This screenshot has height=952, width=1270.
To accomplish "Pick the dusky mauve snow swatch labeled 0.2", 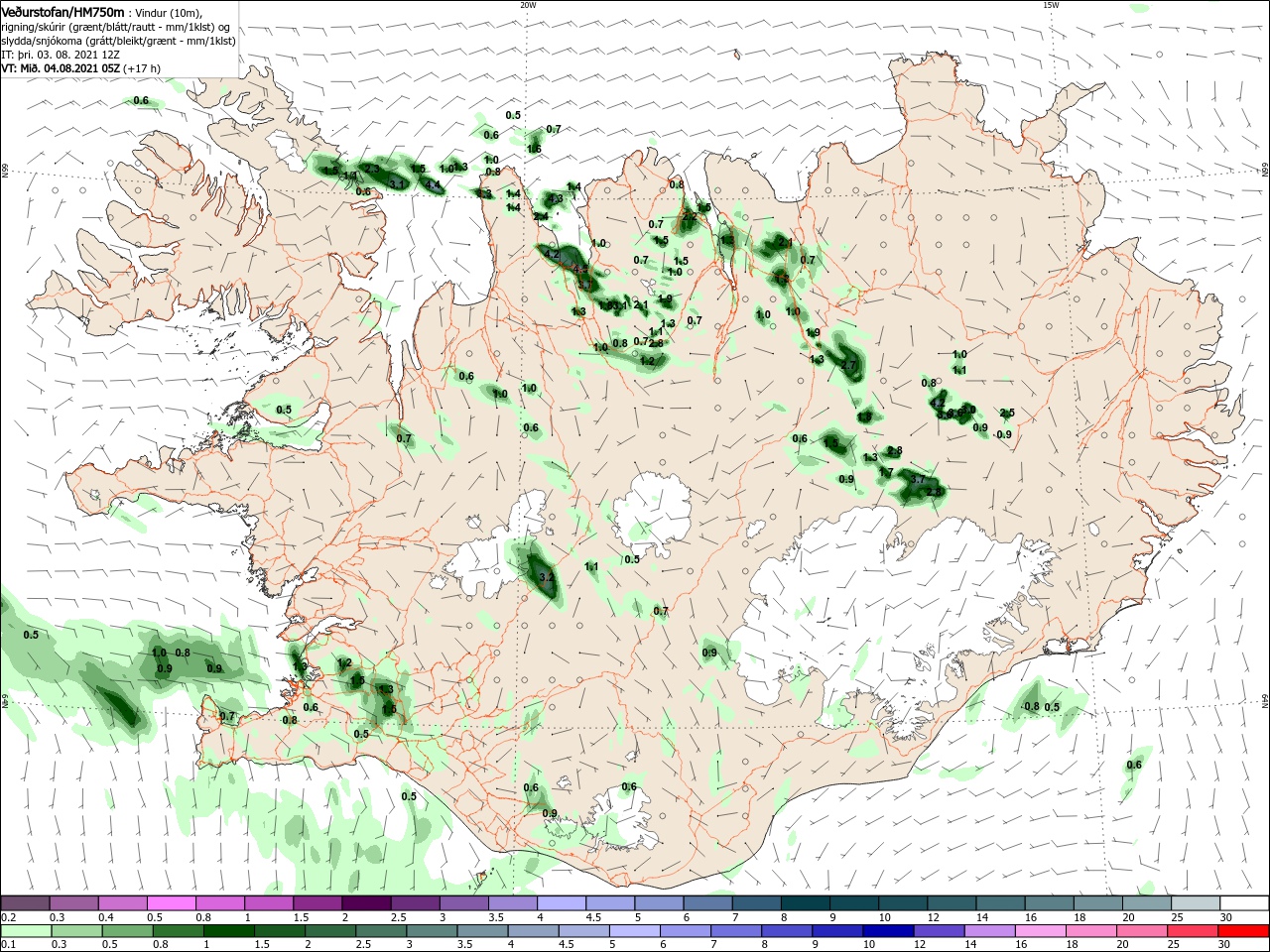I will [25, 903].
